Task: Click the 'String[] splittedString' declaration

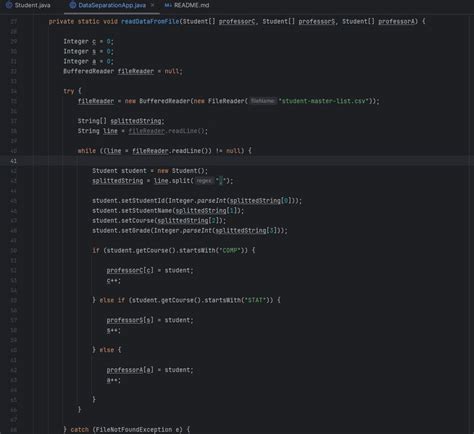Action: point(121,121)
